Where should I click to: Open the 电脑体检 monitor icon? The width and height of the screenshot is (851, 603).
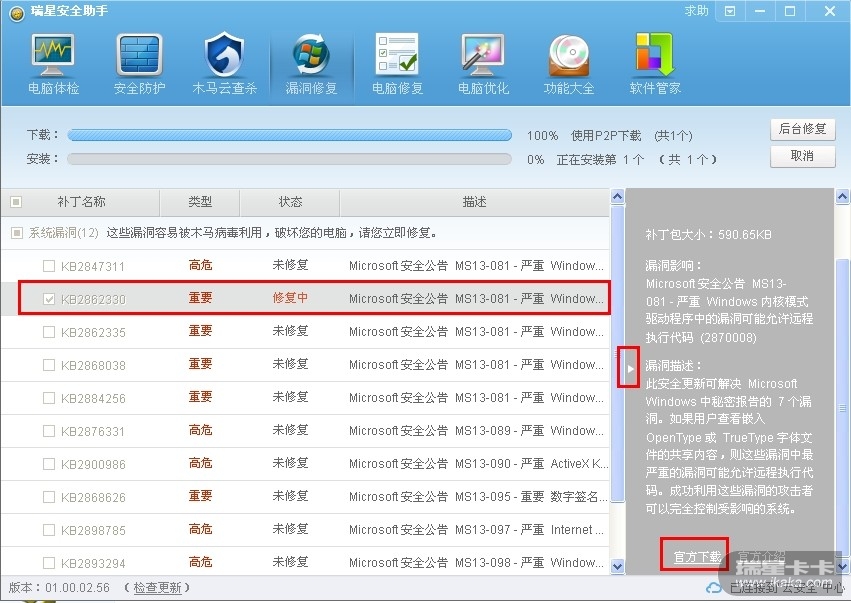pos(53,55)
